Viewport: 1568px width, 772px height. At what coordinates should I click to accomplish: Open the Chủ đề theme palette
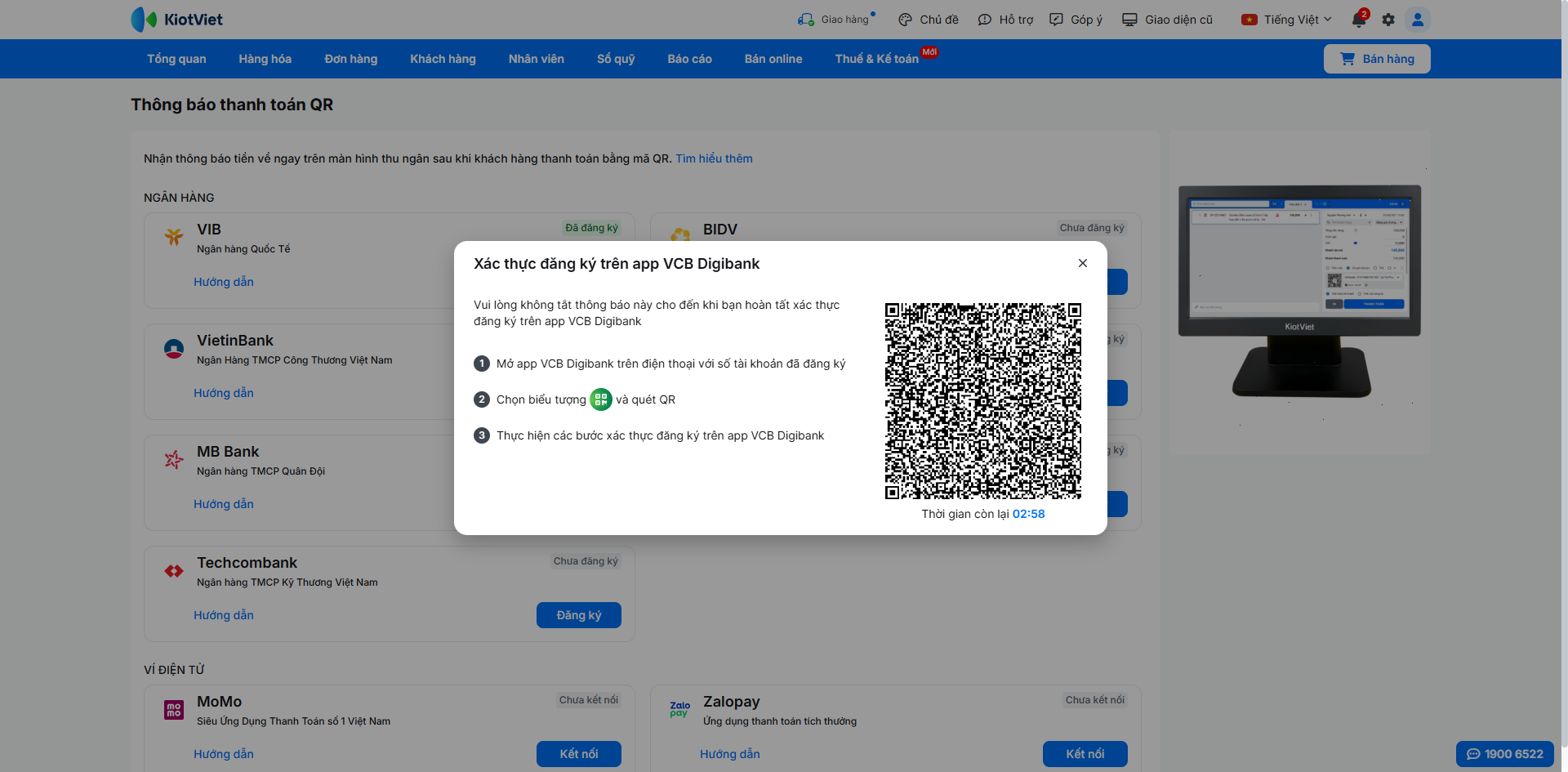point(929,20)
